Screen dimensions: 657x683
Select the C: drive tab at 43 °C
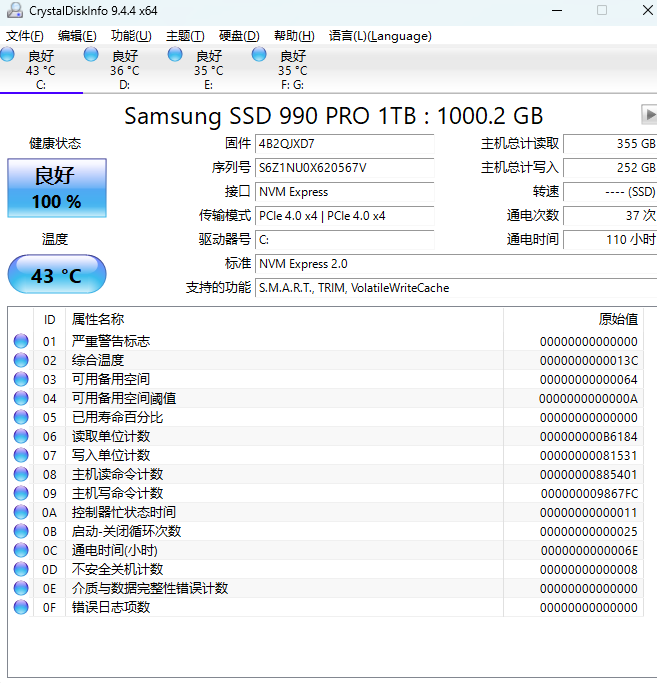41,70
